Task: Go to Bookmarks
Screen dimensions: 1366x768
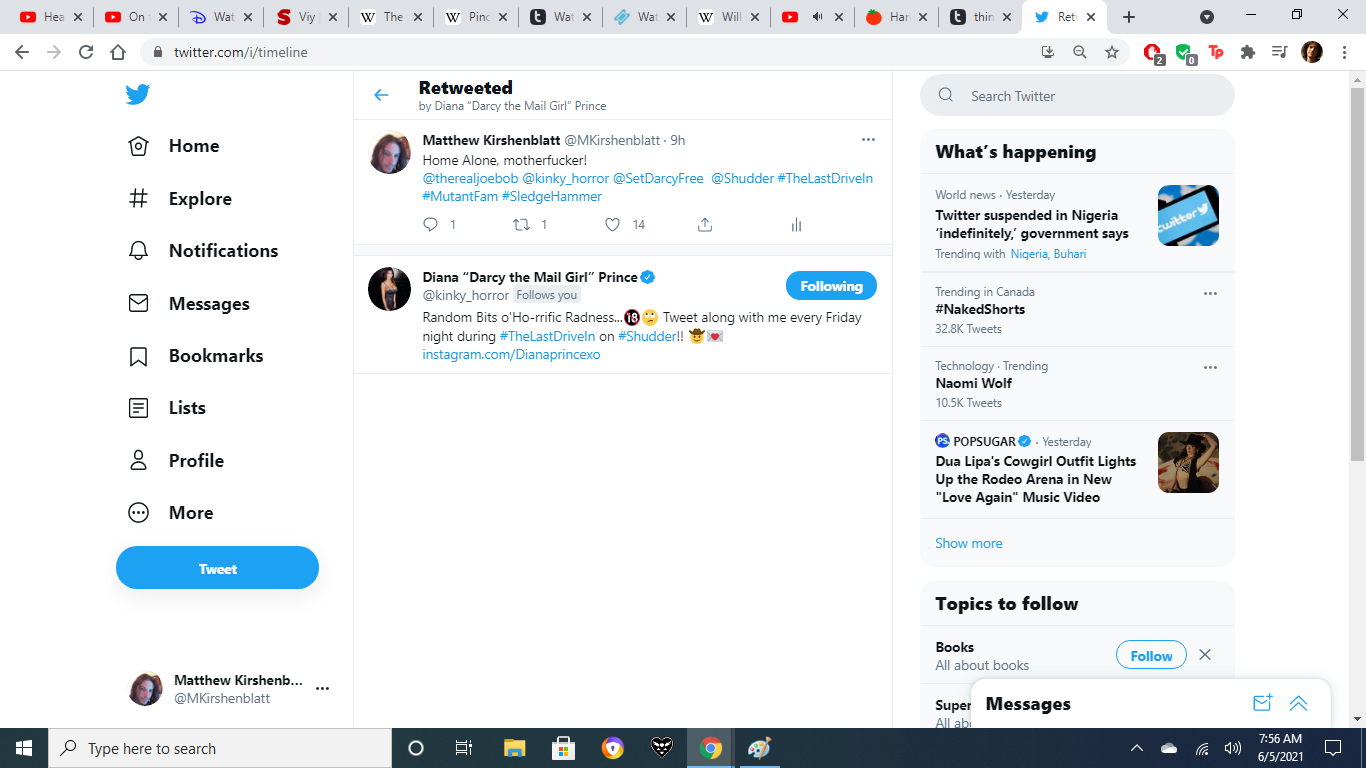Action: (x=196, y=356)
